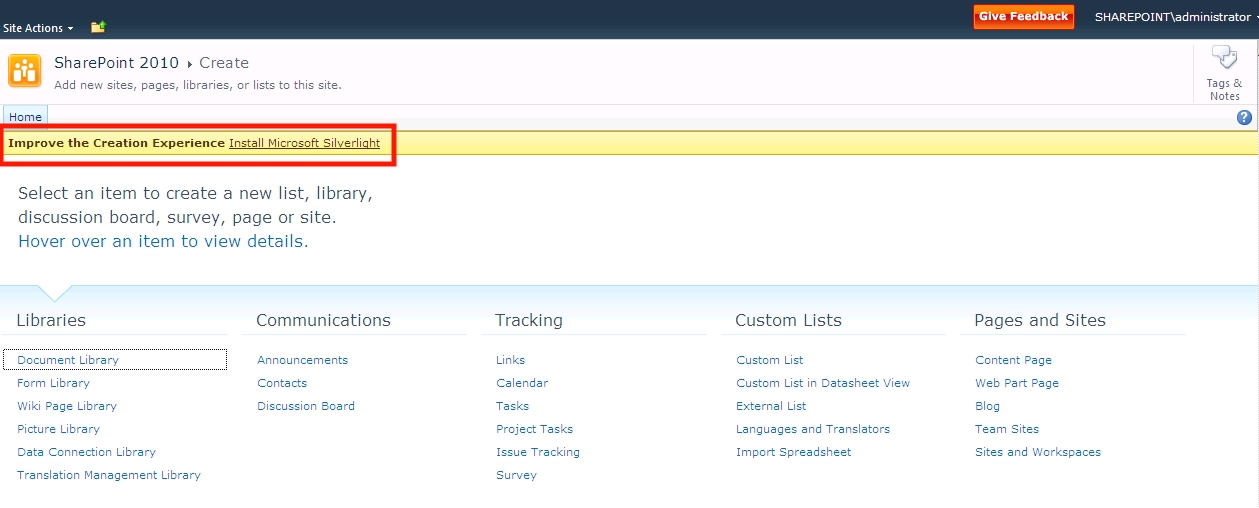
Task: Click the Create breadcrumb text
Action: 224,63
